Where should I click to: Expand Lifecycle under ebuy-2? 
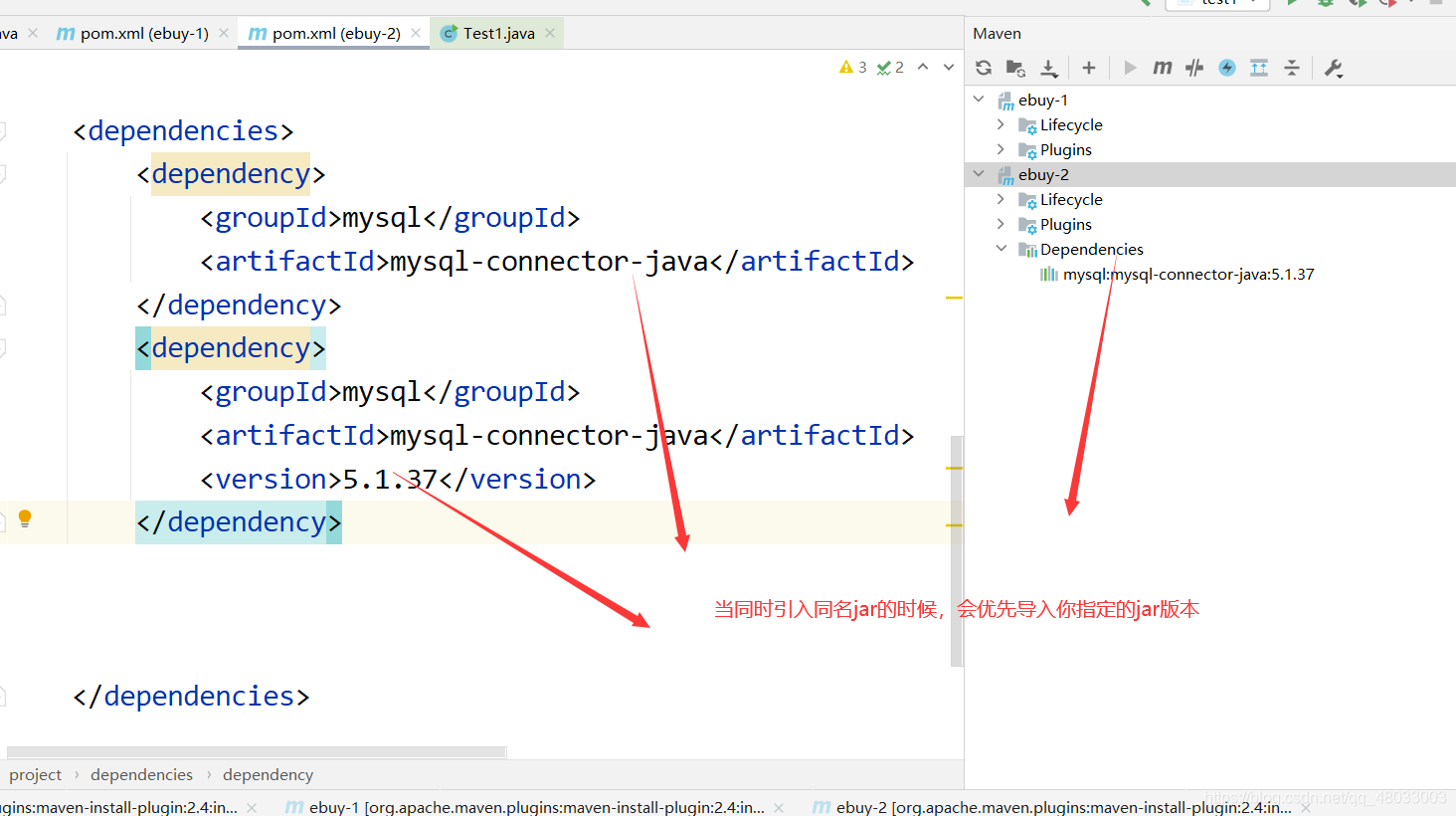tap(1001, 199)
